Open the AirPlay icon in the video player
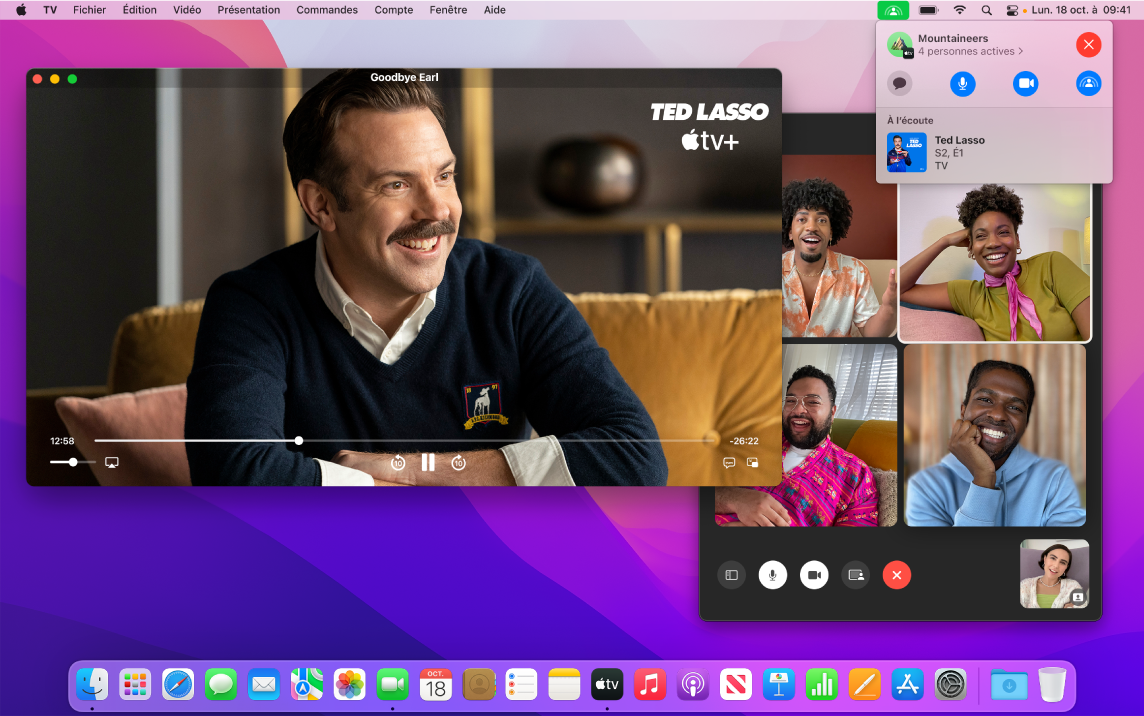 pos(111,461)
